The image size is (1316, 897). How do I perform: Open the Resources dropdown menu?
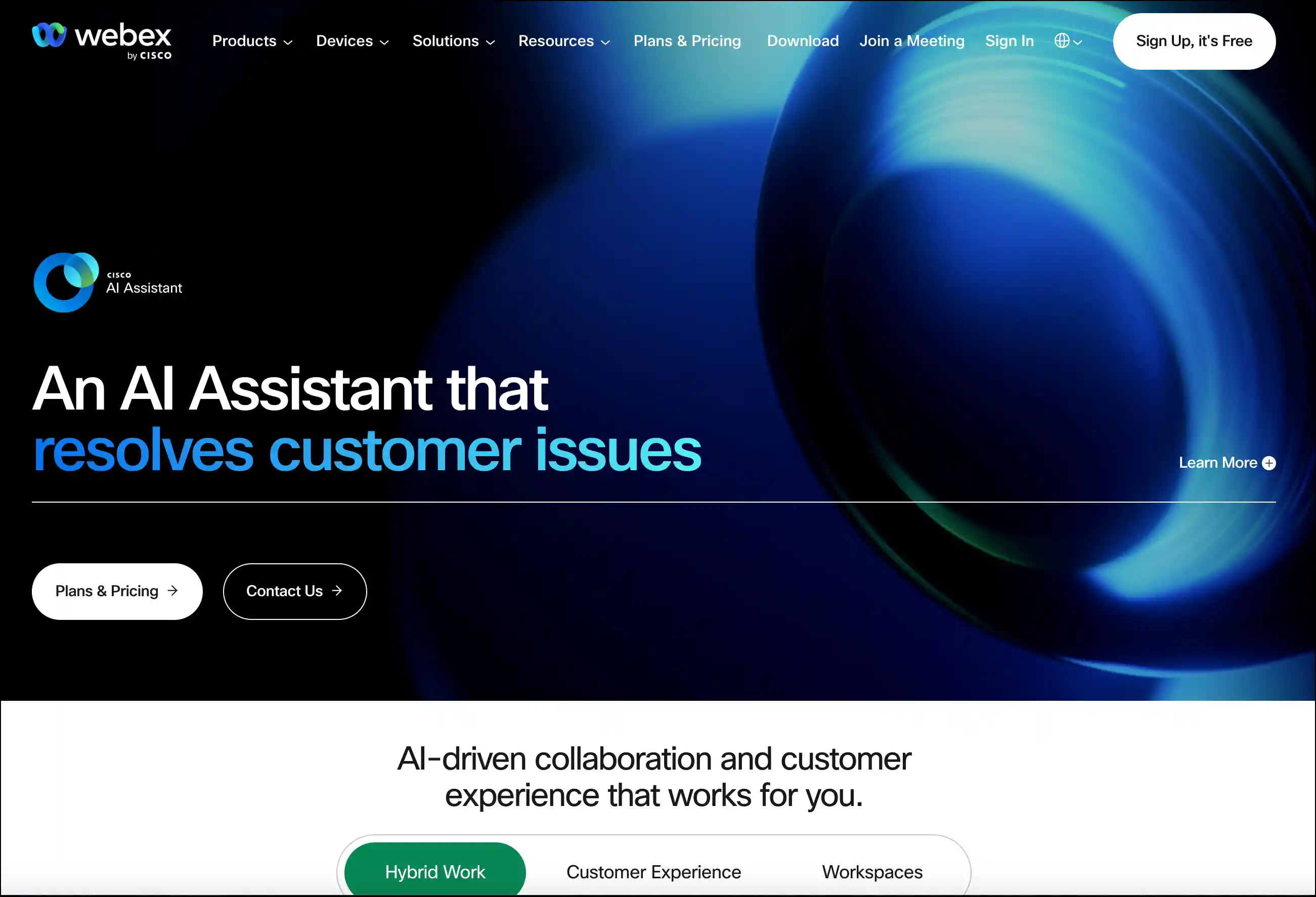(564, 41)
